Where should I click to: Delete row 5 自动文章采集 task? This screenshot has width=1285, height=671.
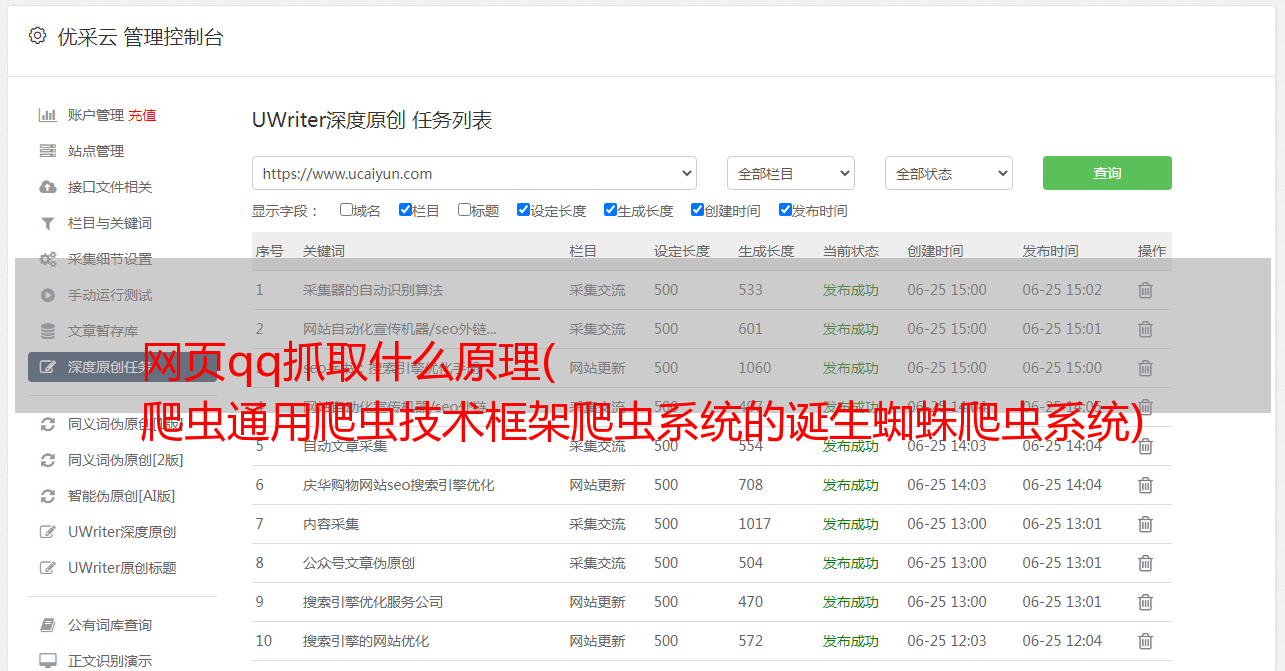pyautogui.click(x=1146, y=446)
